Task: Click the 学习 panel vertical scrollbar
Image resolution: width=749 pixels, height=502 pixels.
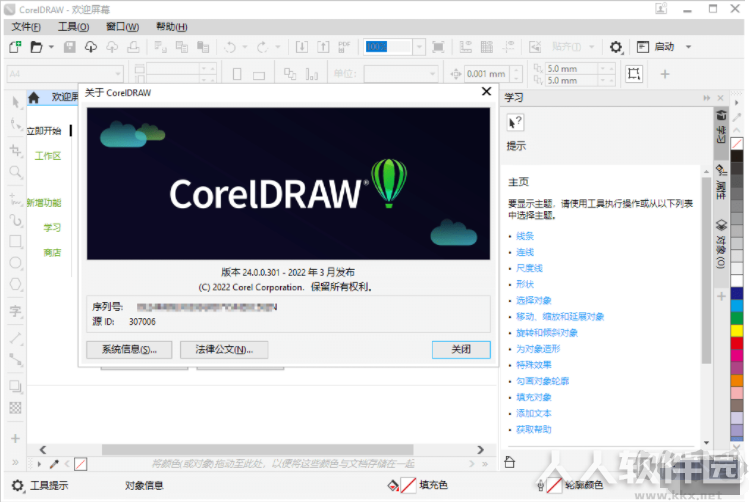Action: click(706, 270)
